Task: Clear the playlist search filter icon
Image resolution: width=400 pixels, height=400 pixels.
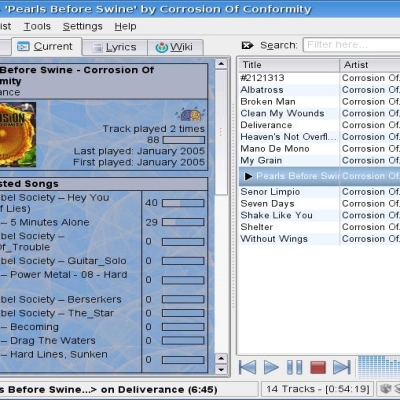Action: tap(247, 45)
